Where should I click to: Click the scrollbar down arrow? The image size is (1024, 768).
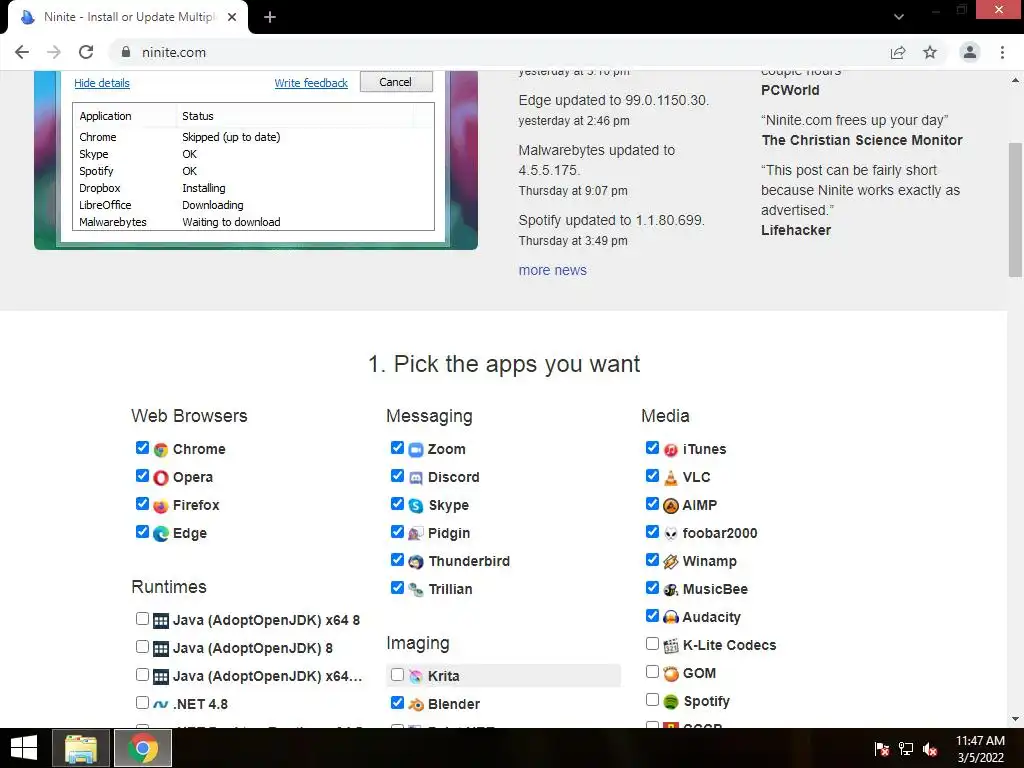1015,719
